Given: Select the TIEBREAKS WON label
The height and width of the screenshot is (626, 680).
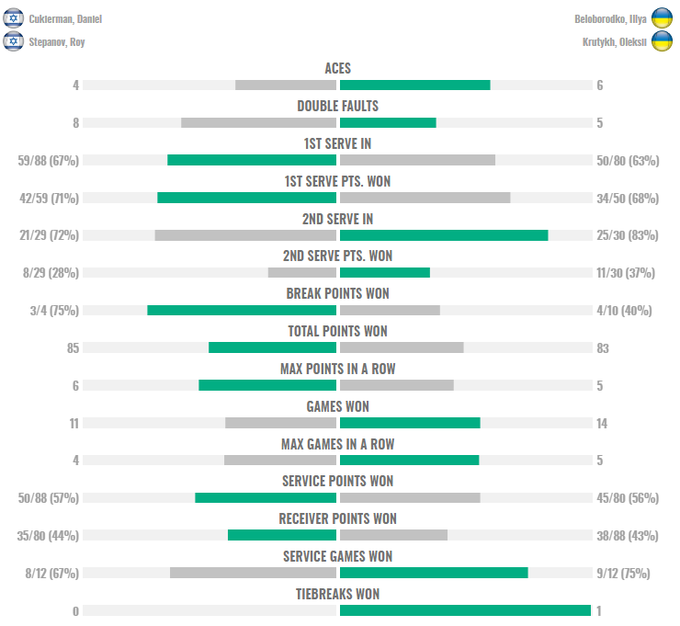Looking at the screenshot, I should 338,594.
